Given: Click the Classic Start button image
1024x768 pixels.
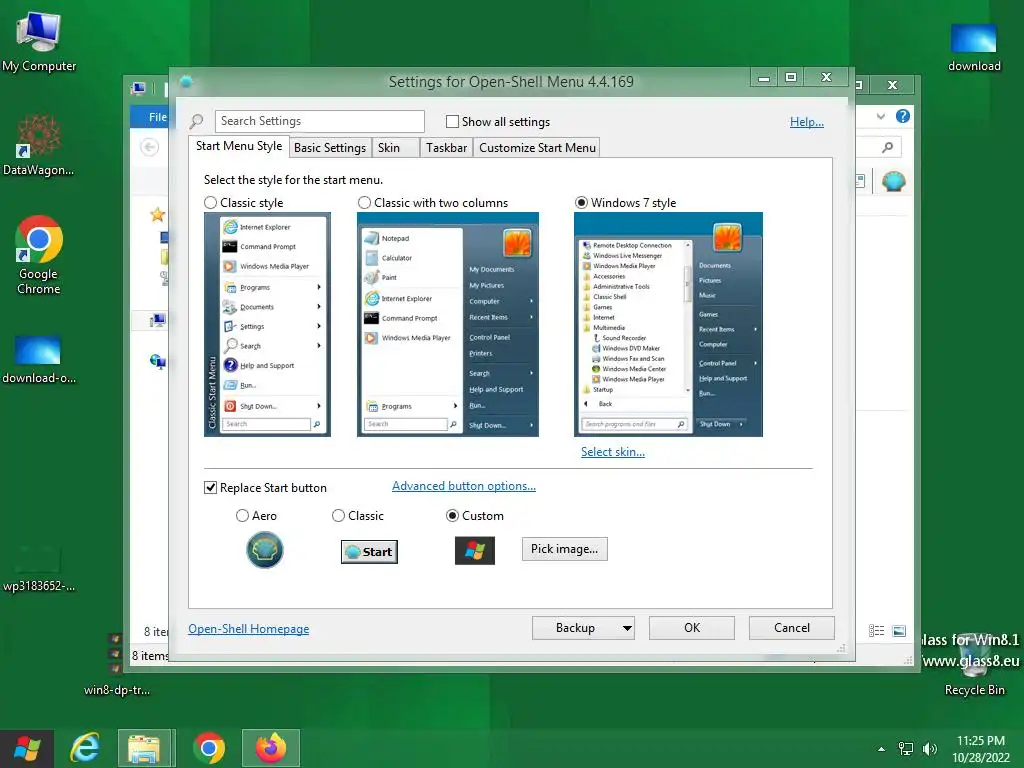Looking at the screenshot, I should 369,552.
